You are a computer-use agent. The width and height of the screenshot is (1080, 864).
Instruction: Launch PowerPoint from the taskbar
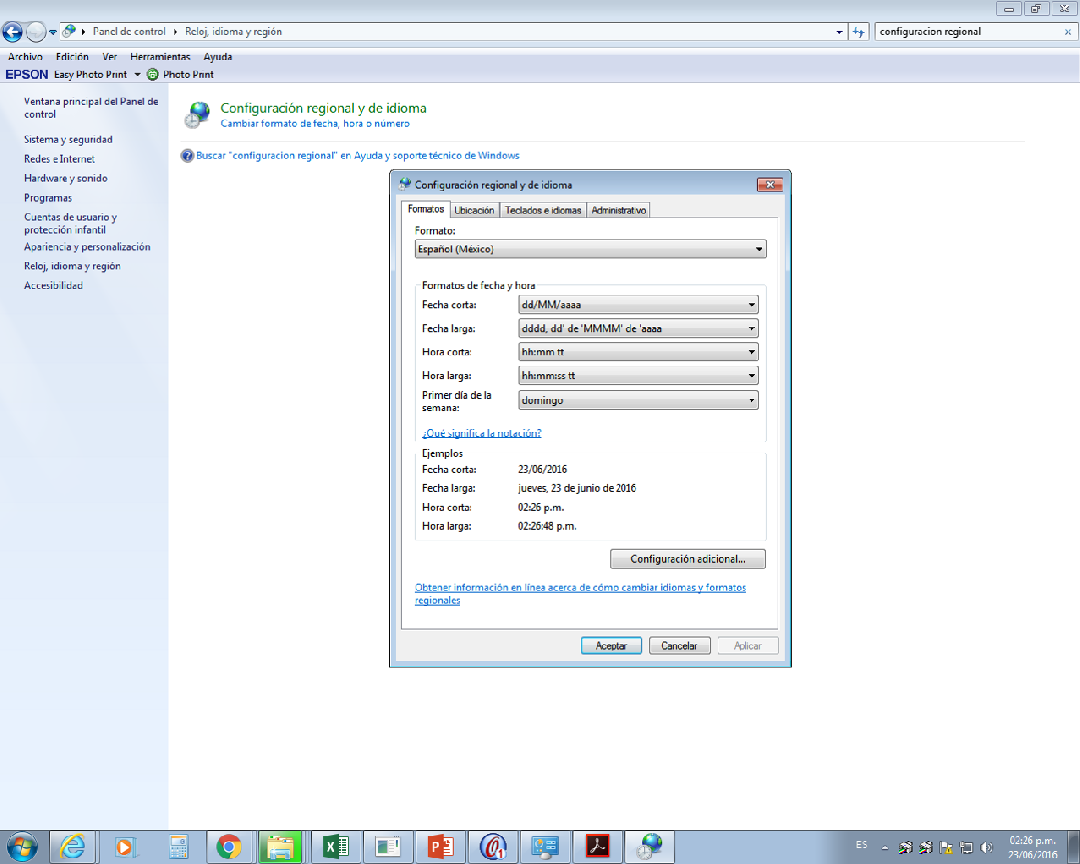pos(437,847)
